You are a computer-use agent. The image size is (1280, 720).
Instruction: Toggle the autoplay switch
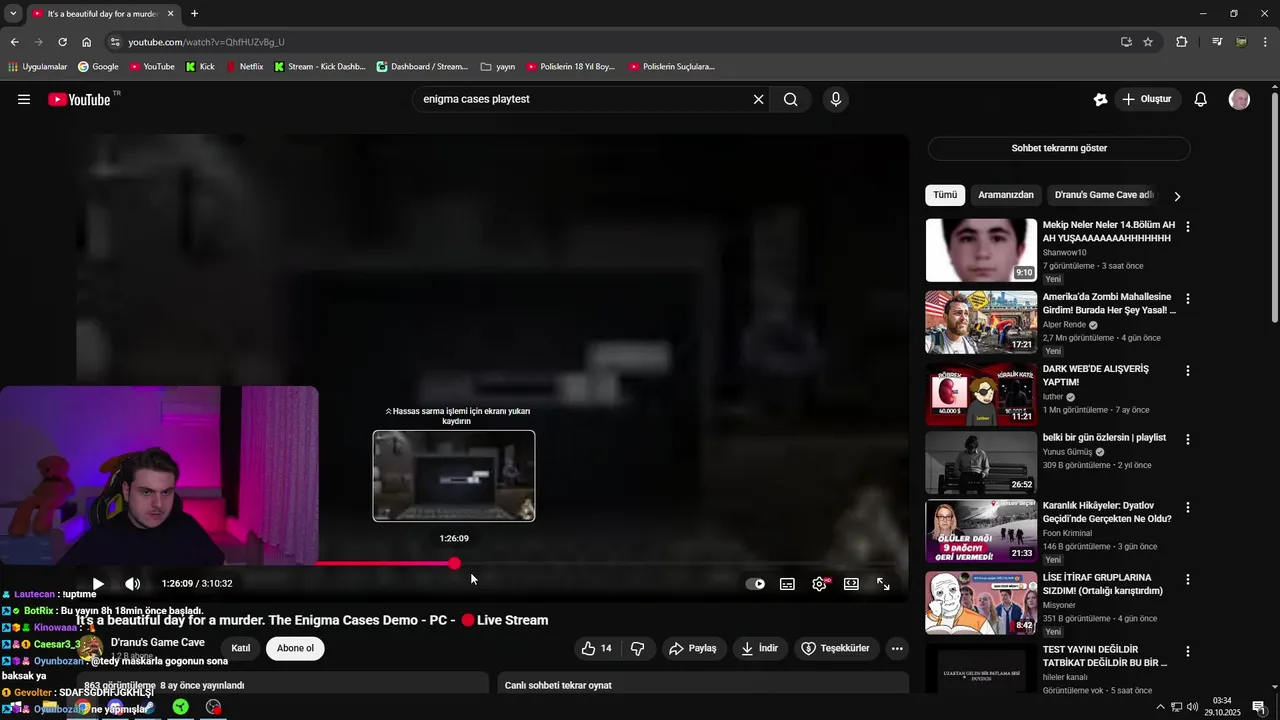755,584
